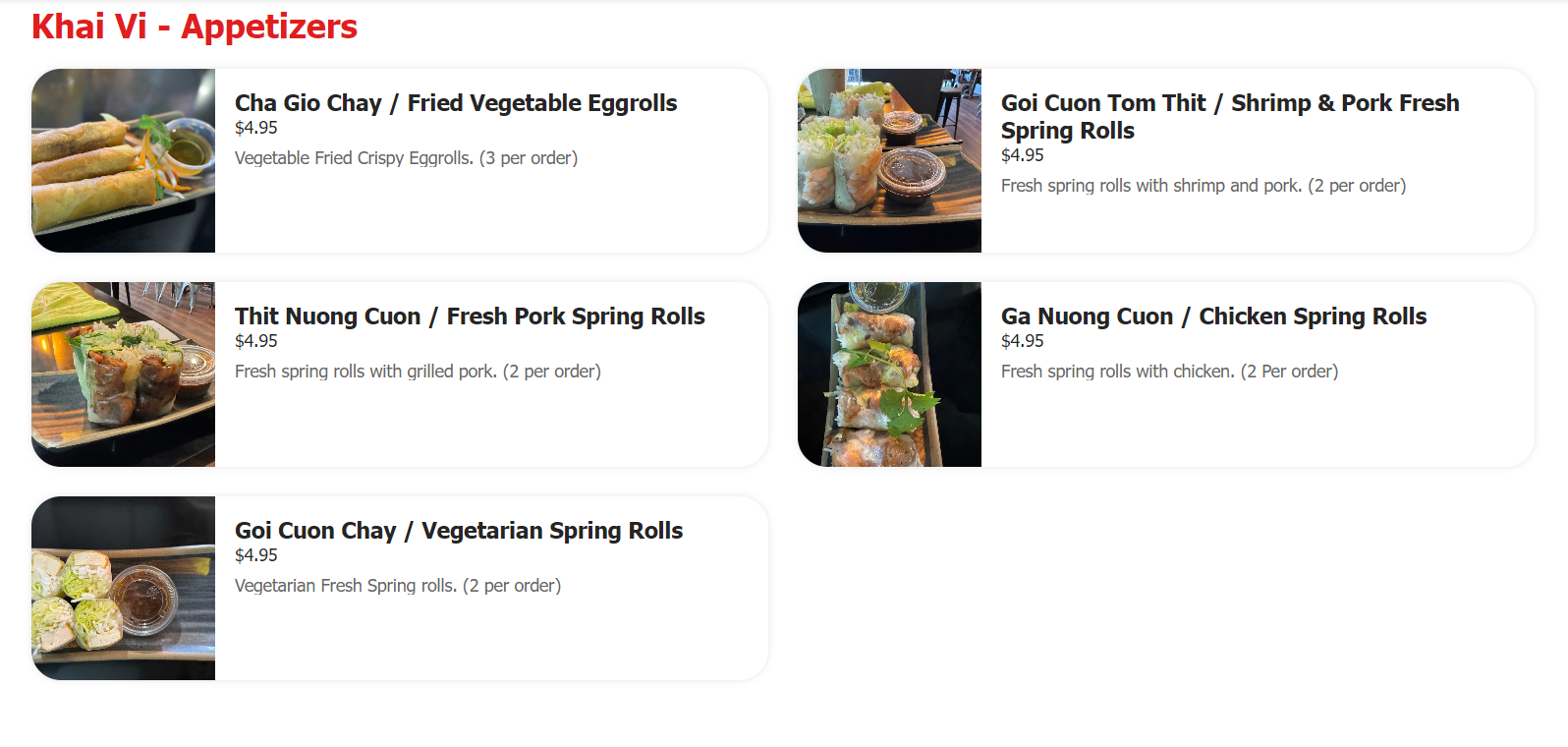Image resolution: width=1568 pixels, height=747 pixels.
Task: Open the Vegetarian Spring Rolls picture
Action: pos(123,588)
